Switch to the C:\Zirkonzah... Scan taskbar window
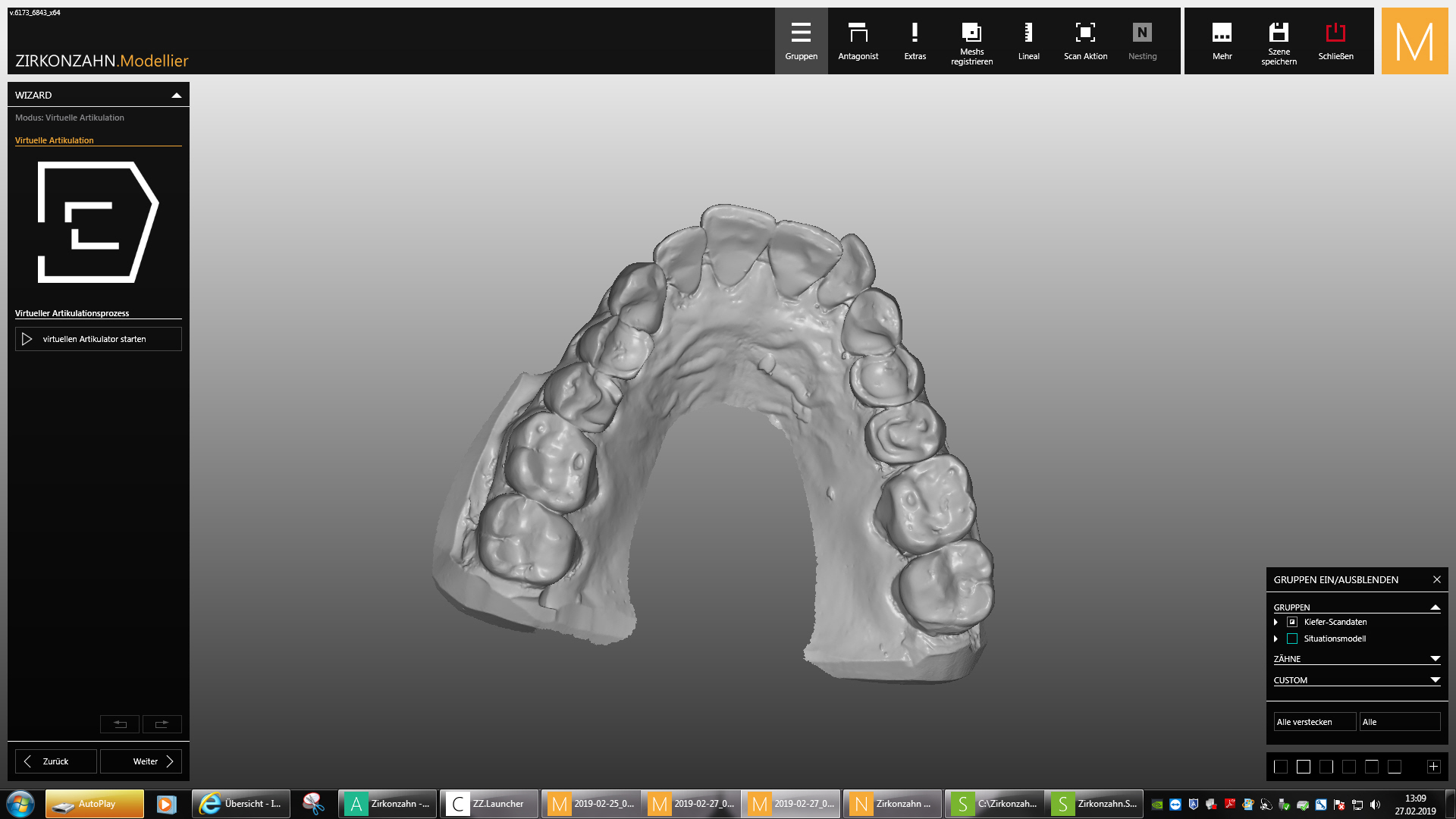 (994, 804)
